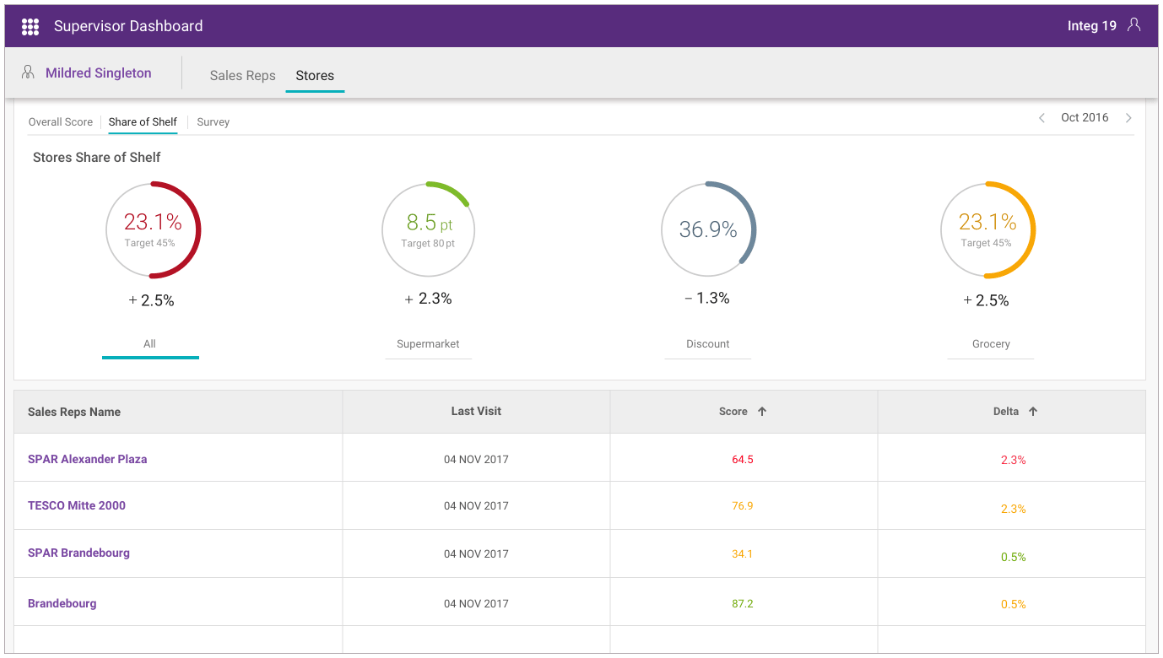Select the Grocery category filter
The height and width of the screenshot is (658, 1163).
991,344
